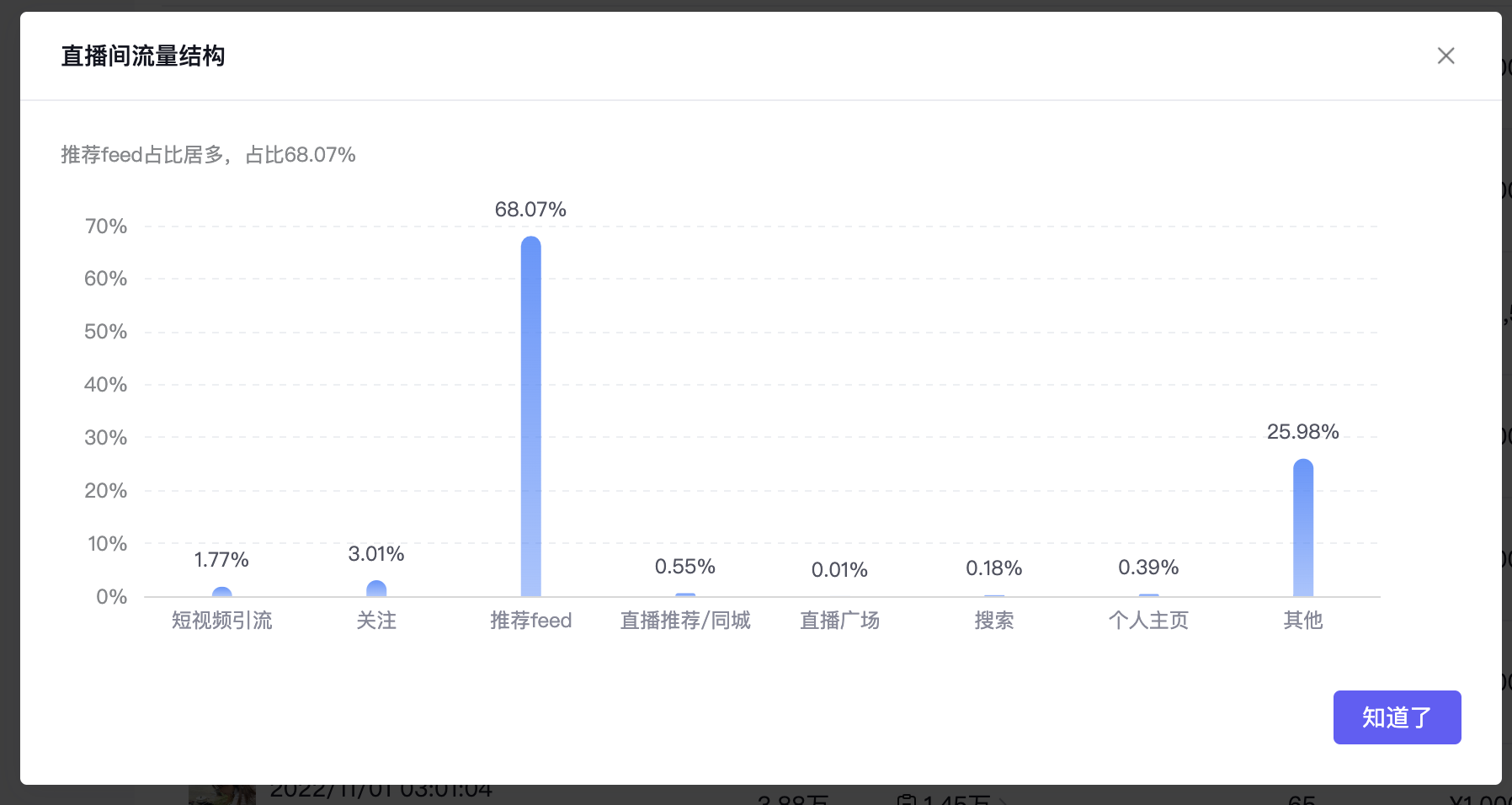Click the 68.07% value label
This screenshot has height=805, width=1512.
(530, 209)
